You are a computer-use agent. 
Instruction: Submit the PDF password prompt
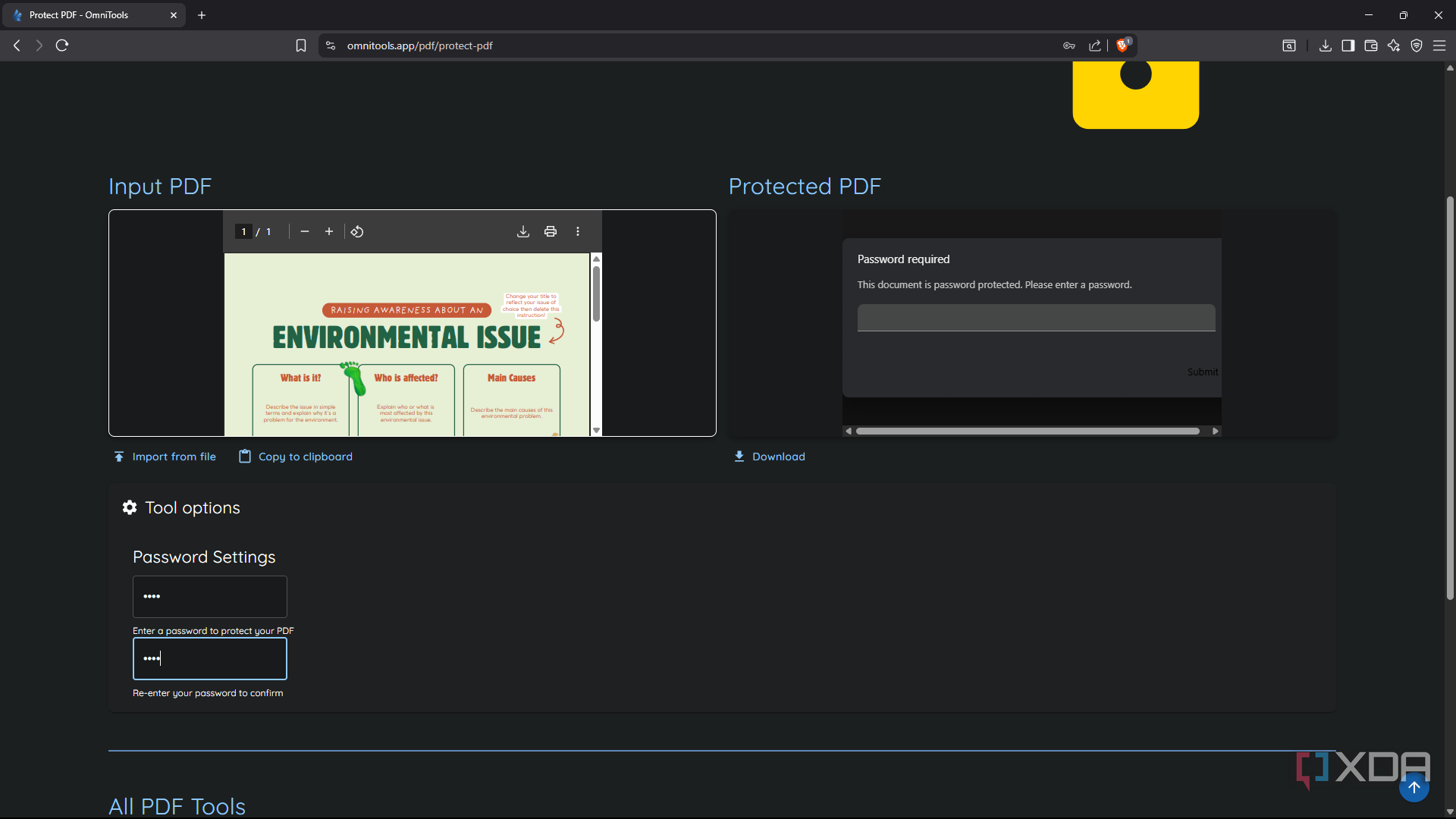(x=1203, y=372)
